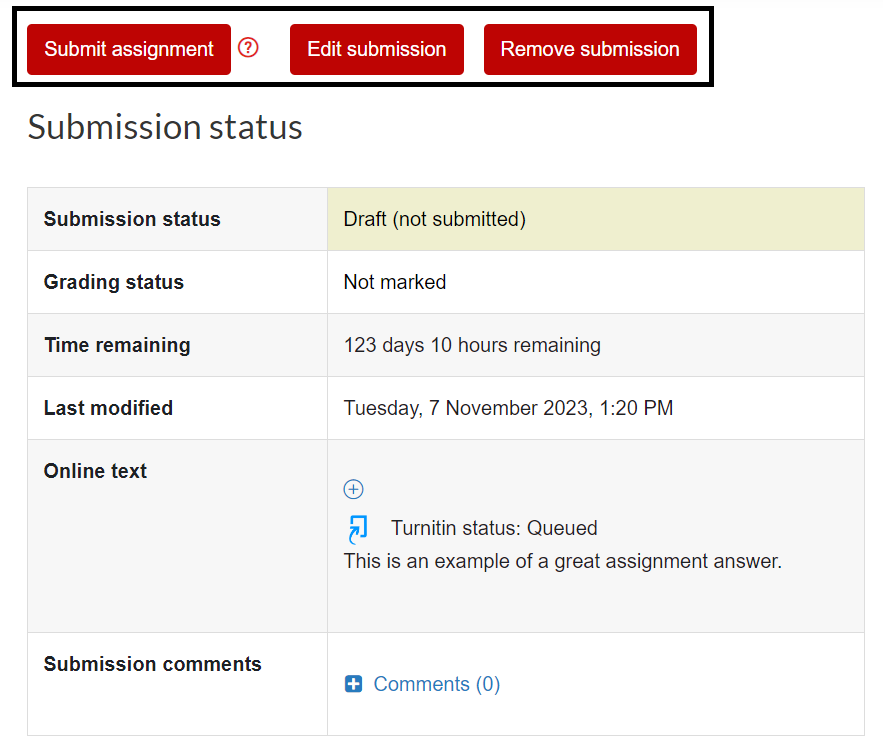Select the 'This is an example' answer text
Image resolution: width=883 pixels, height=756 pixels.
tap(563, 561)
